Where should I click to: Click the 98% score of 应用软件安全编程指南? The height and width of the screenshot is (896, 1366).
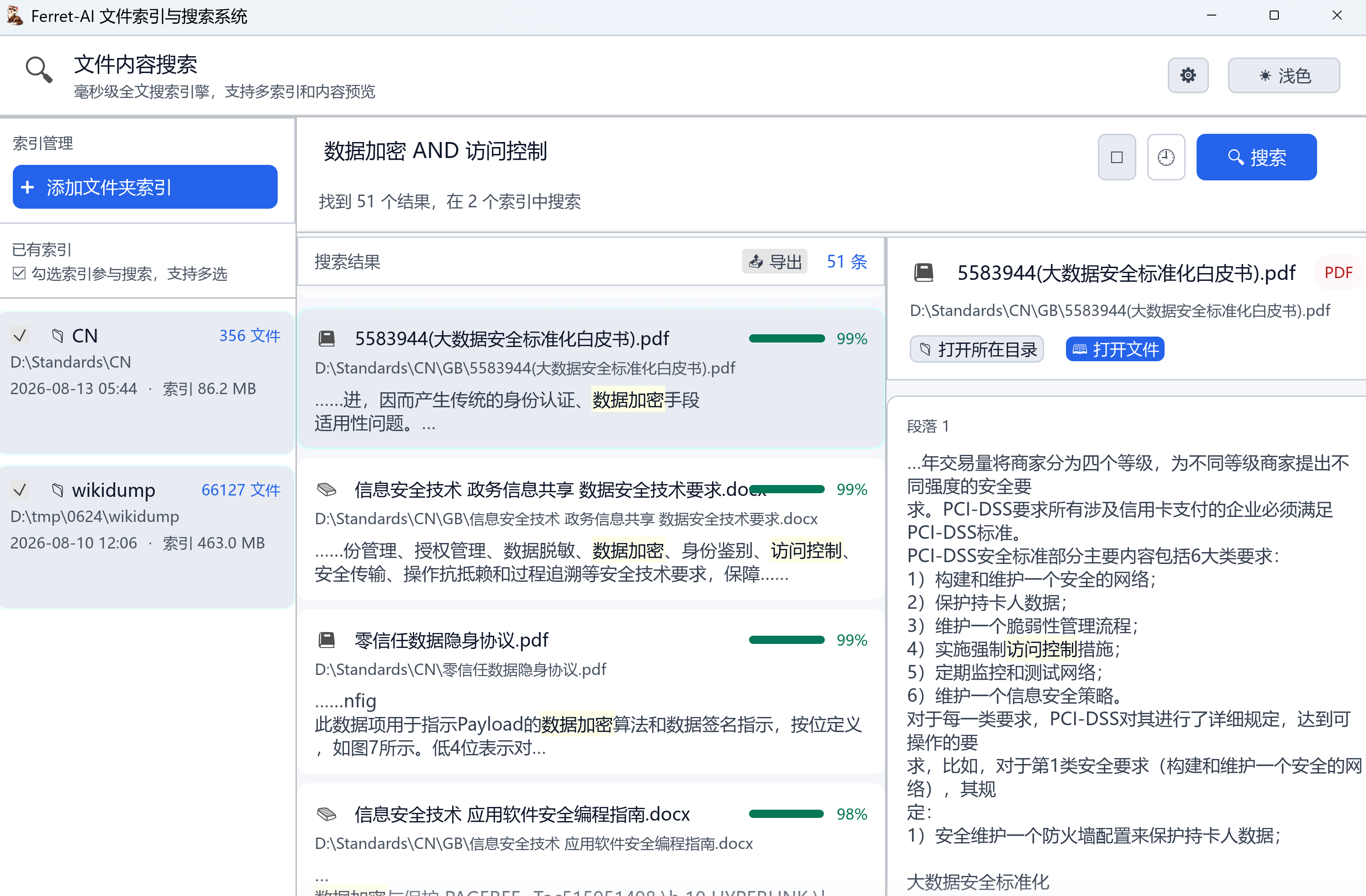click(852, 814)
